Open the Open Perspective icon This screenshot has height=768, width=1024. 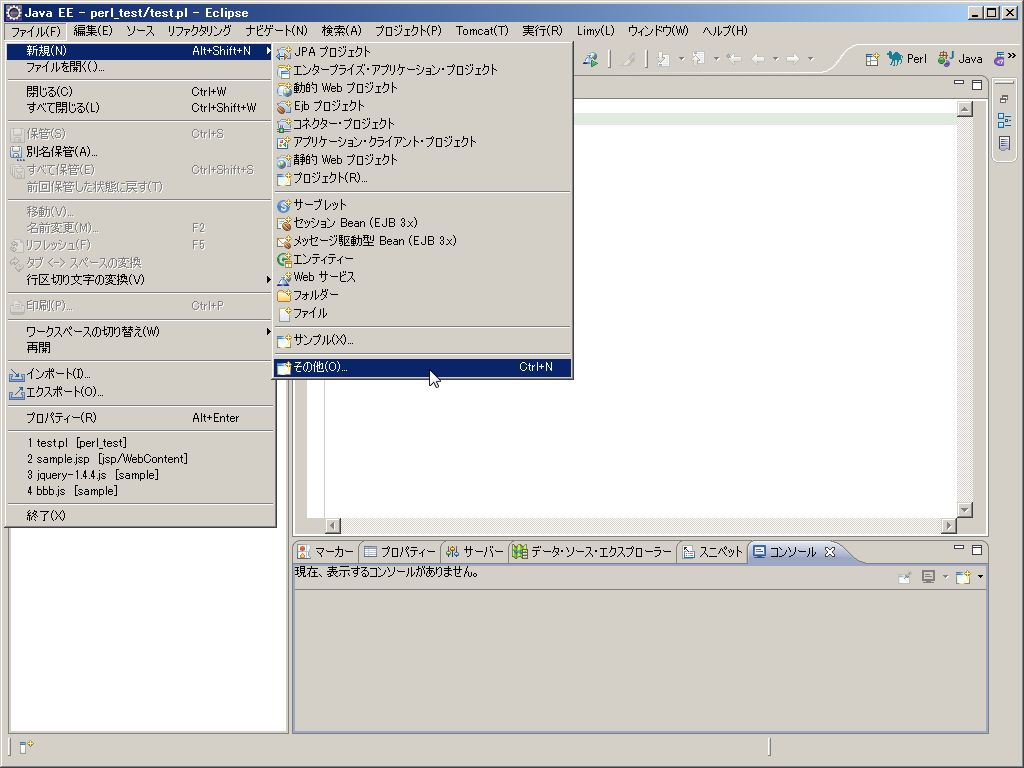(x=872, y=59)
